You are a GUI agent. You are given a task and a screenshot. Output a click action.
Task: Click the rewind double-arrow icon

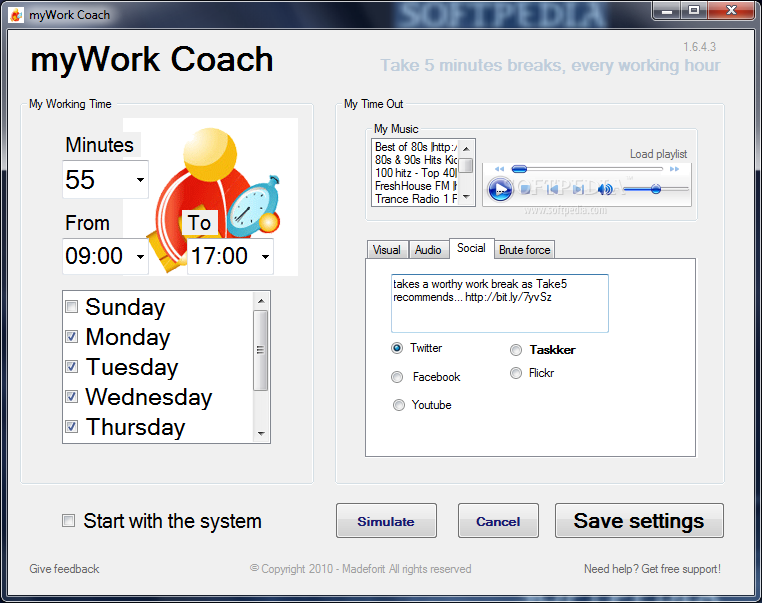(x=500, y=169)
